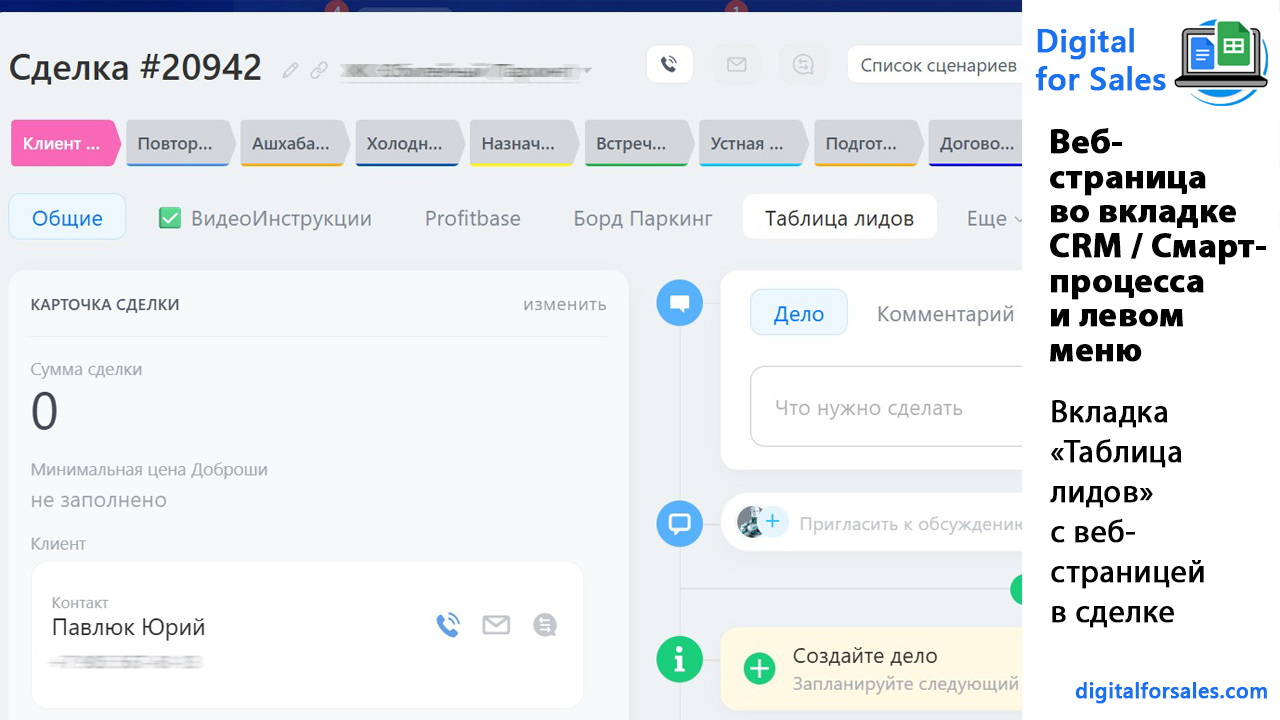Click the copy link icon beside deal title
Viewport: 1280px width, 720px height.
point(319,70)
